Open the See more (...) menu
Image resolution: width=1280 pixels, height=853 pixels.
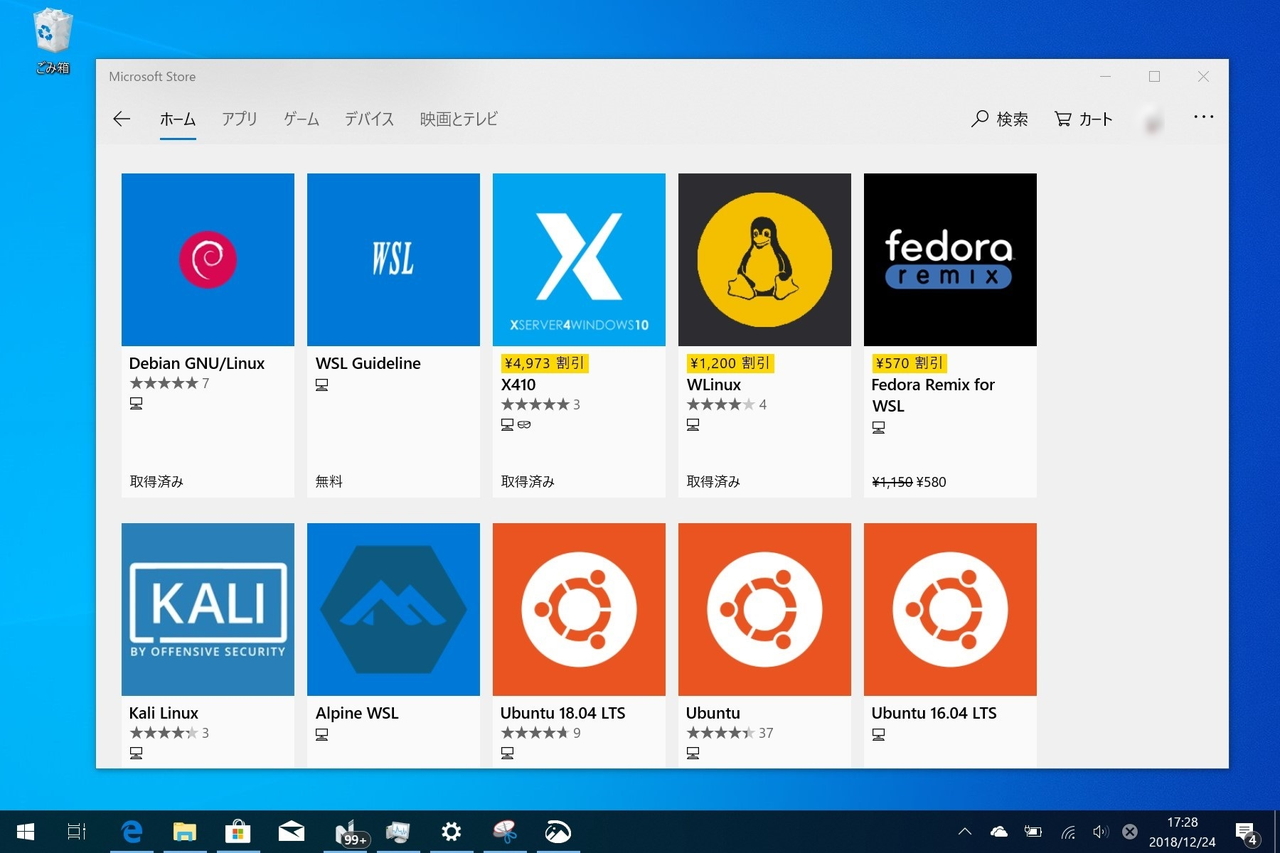point(1203,117)
